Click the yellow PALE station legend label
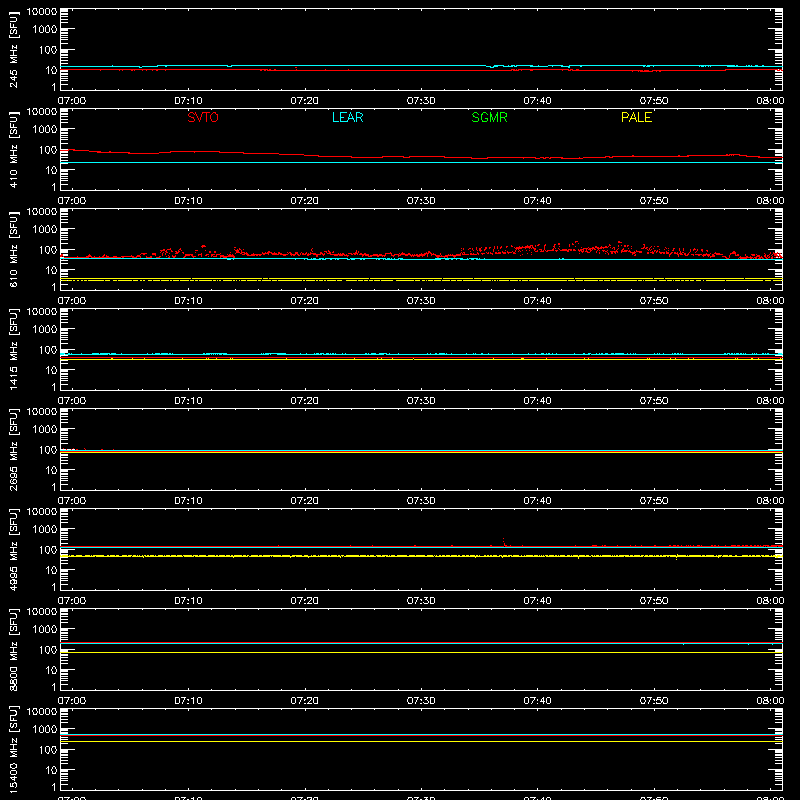This screenshot has width=800, height=800. click(636, 117)
